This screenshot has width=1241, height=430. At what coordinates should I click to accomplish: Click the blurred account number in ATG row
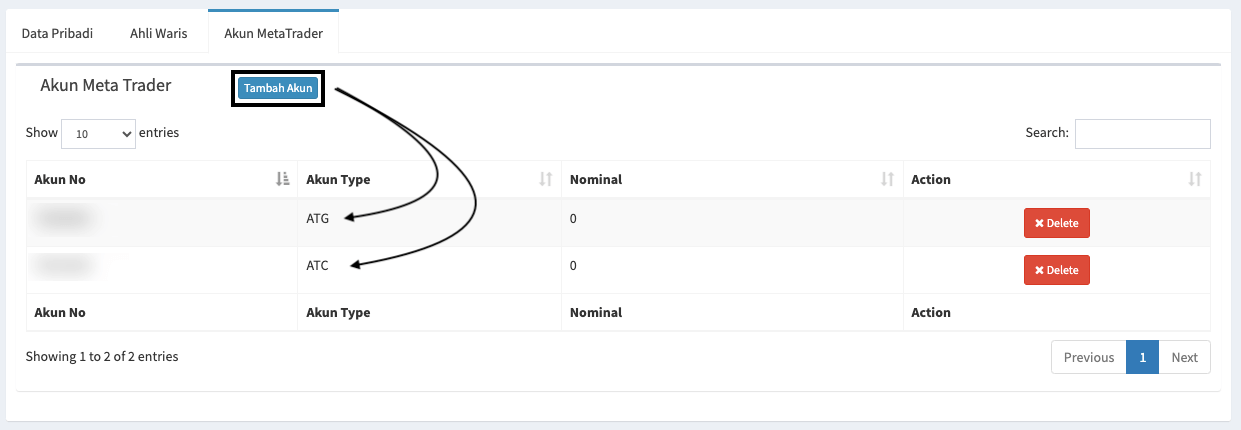(x=64, y=218)
